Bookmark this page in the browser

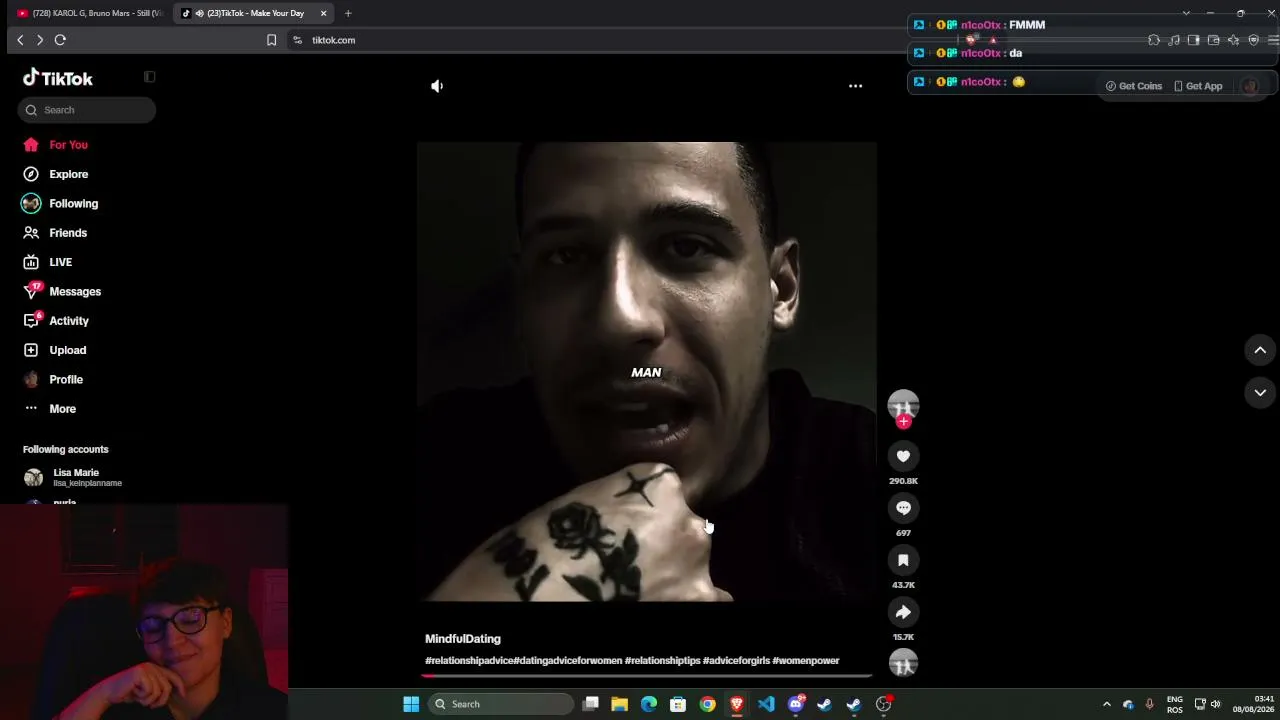point(271,40)
